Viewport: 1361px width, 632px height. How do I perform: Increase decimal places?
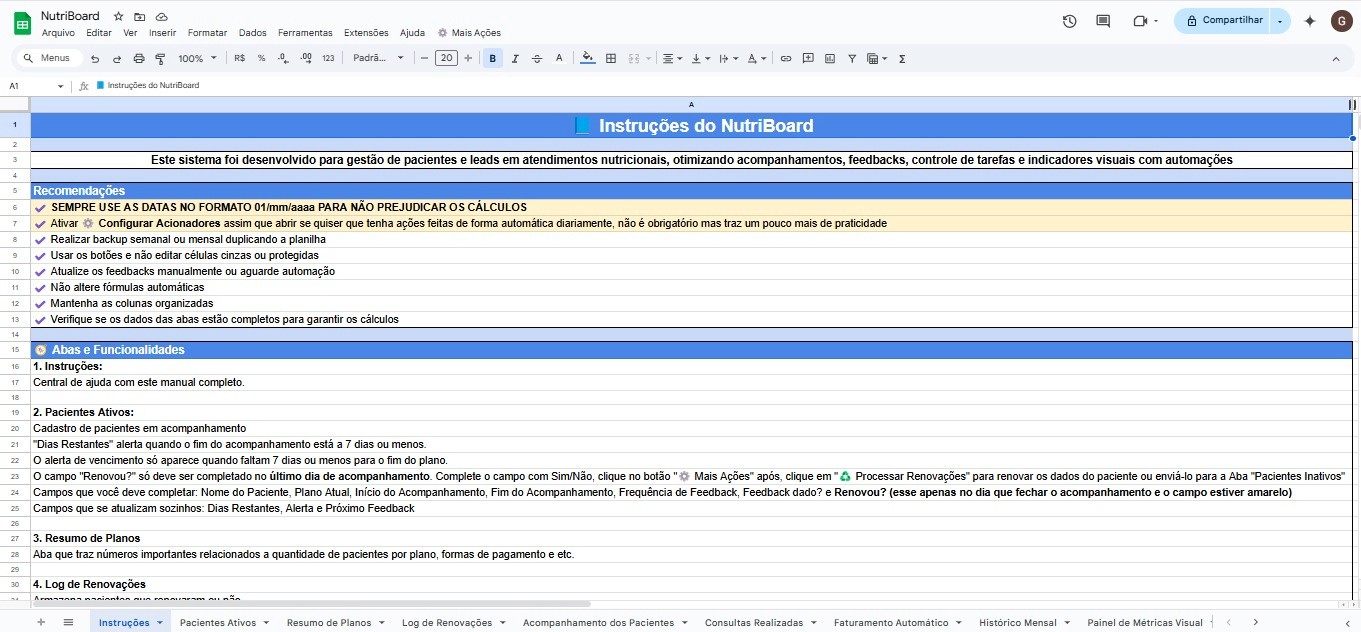[x=306, y=59]
